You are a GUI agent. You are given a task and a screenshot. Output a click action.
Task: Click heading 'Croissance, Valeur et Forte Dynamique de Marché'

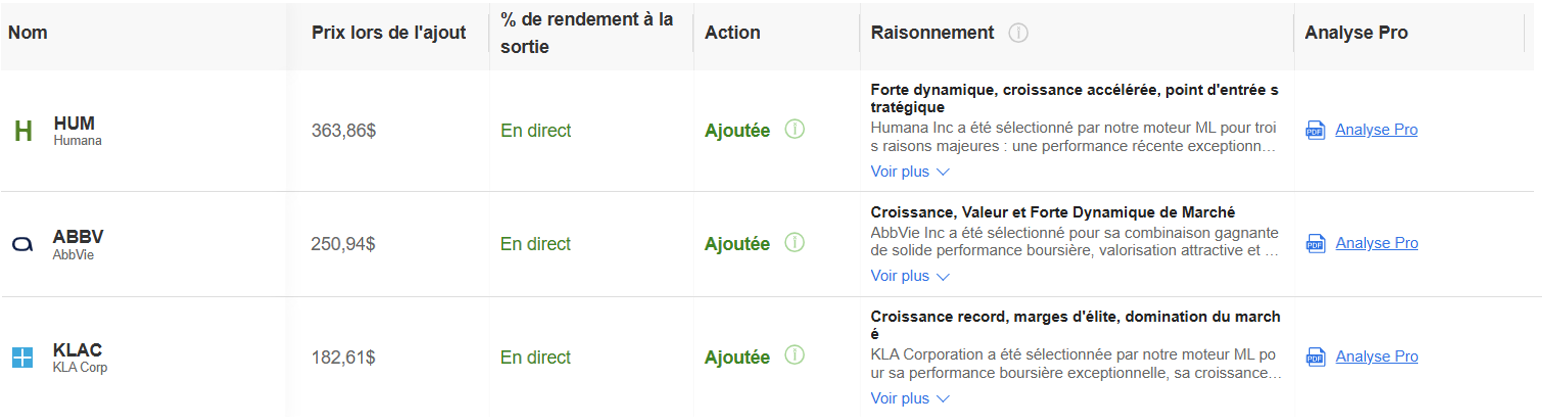coord(1053,212)
